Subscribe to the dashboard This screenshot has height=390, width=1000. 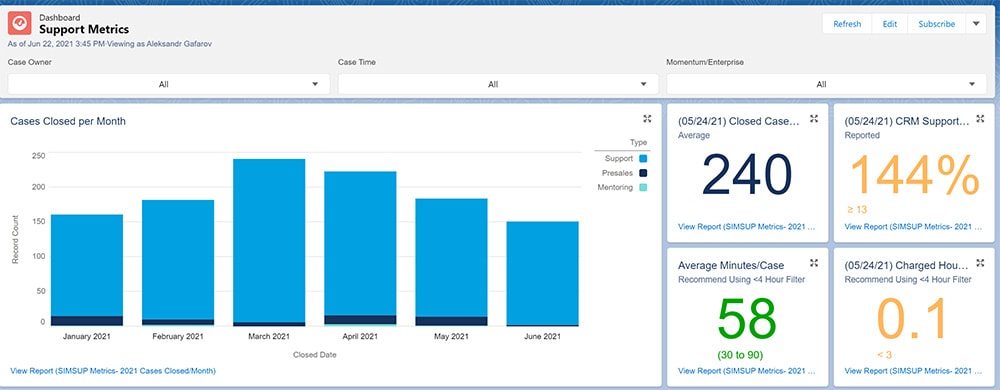(x=936, y=24)
